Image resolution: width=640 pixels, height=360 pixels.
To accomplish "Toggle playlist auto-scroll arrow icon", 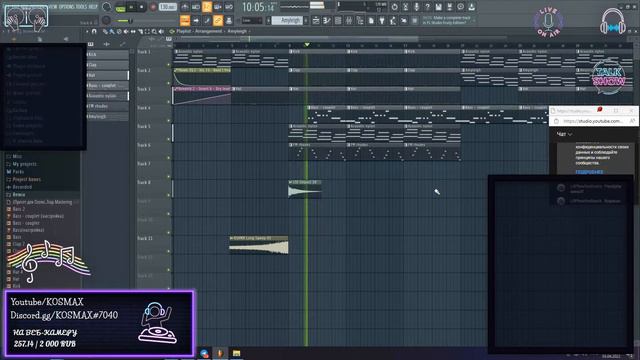I will point(196,20).
